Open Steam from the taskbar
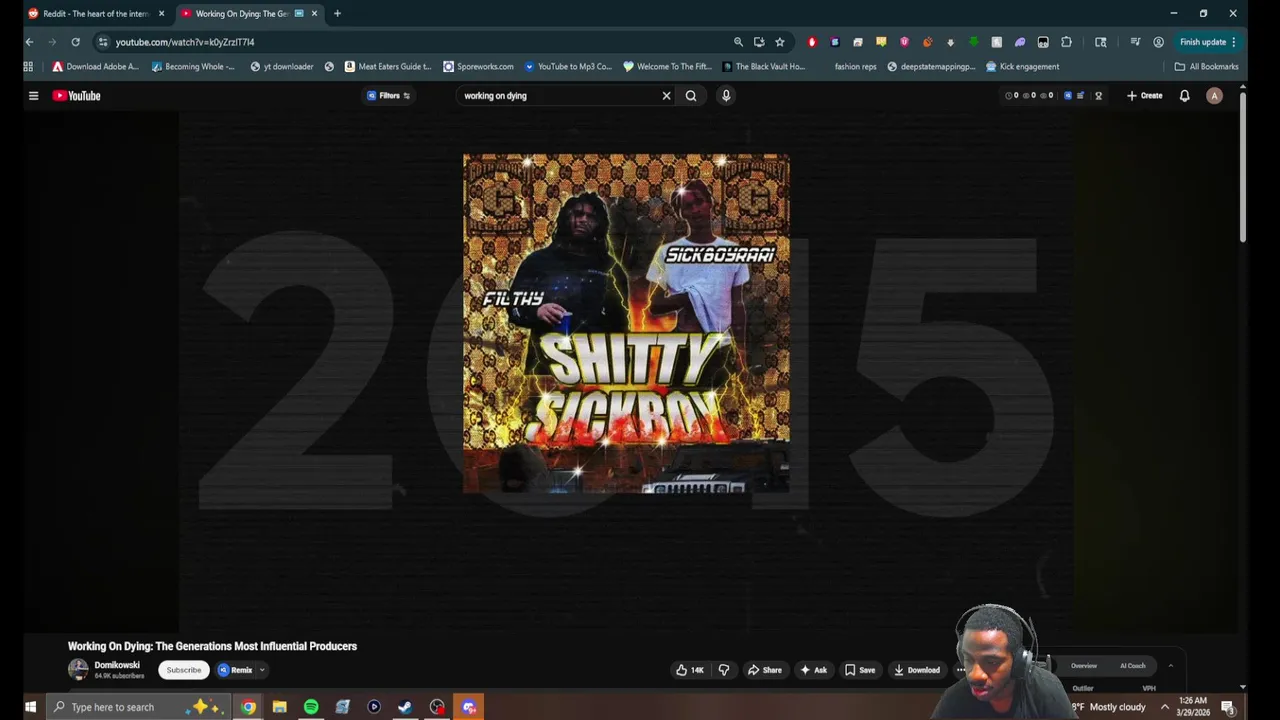Viewport: 1280px width, 720px height. click(405, 707)
